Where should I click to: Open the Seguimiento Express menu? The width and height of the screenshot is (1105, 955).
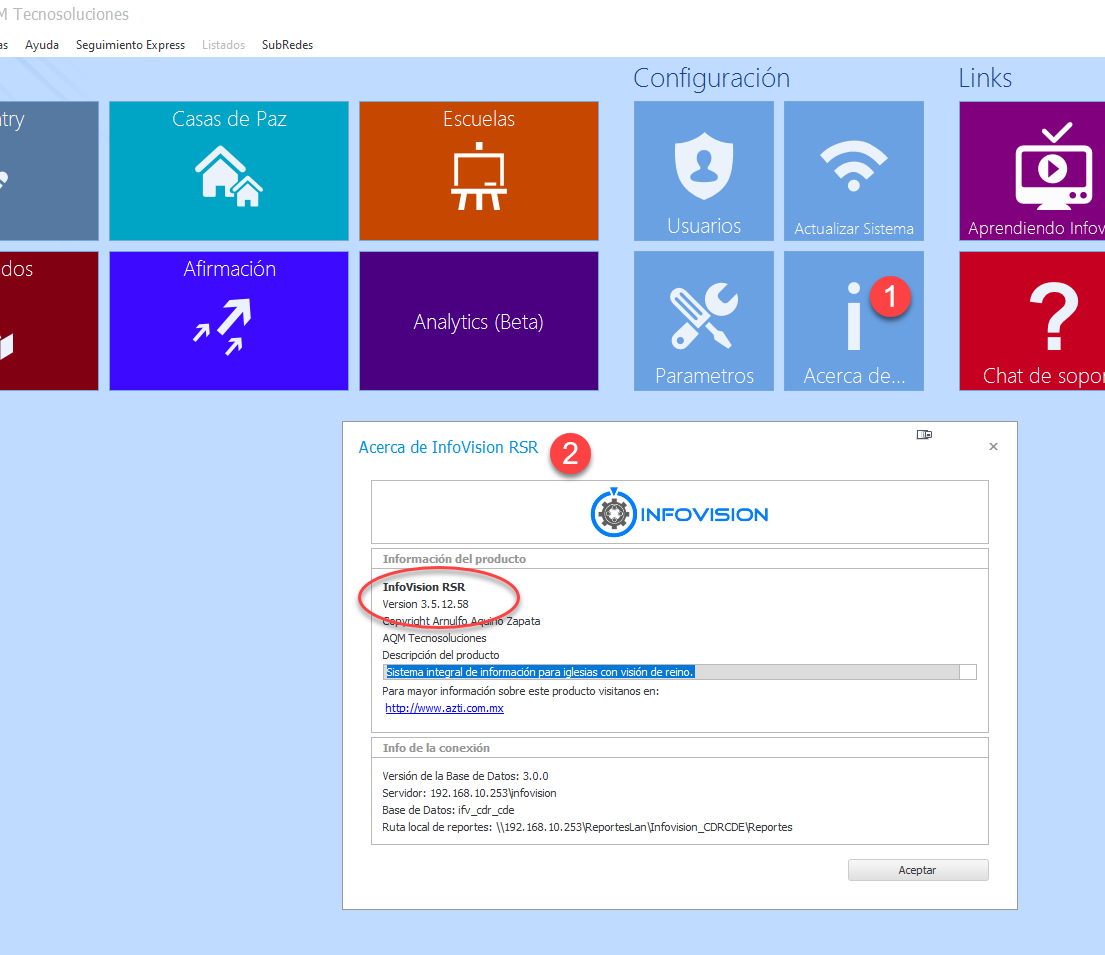pyautogui.click(x=130, y=44)
